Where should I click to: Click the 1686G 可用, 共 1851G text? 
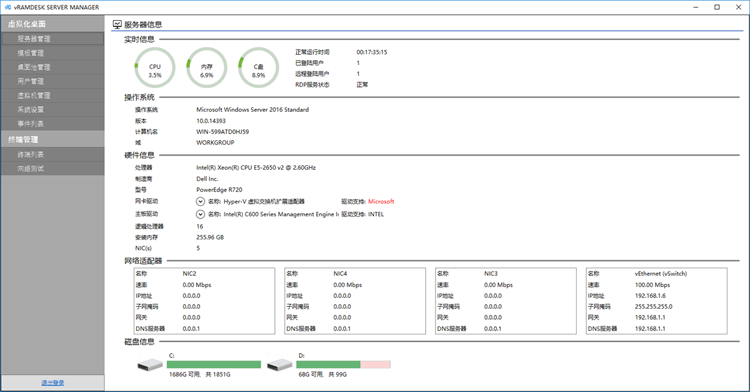199,375
